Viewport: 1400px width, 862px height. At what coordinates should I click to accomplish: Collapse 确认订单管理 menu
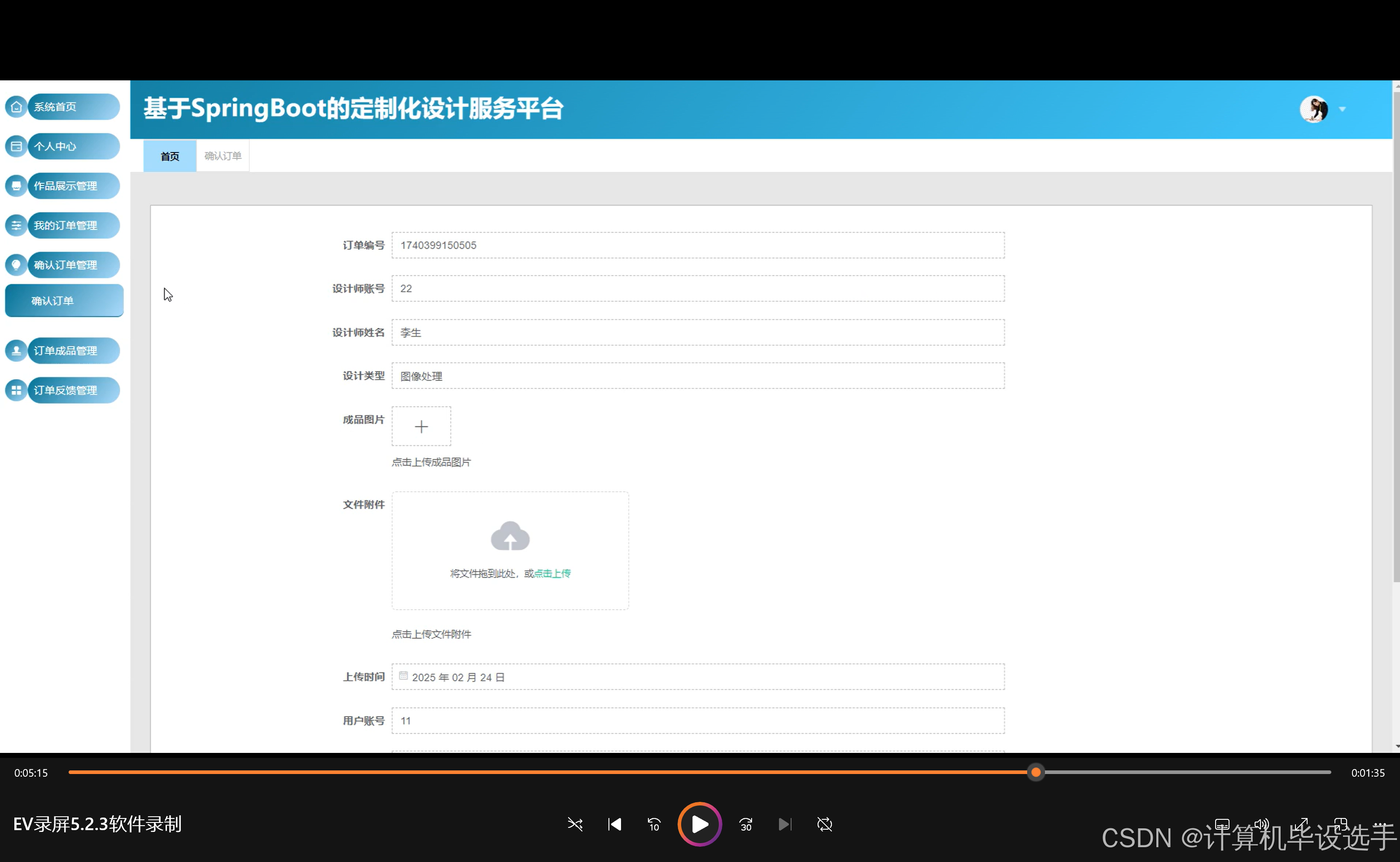[x=74, y=264]
